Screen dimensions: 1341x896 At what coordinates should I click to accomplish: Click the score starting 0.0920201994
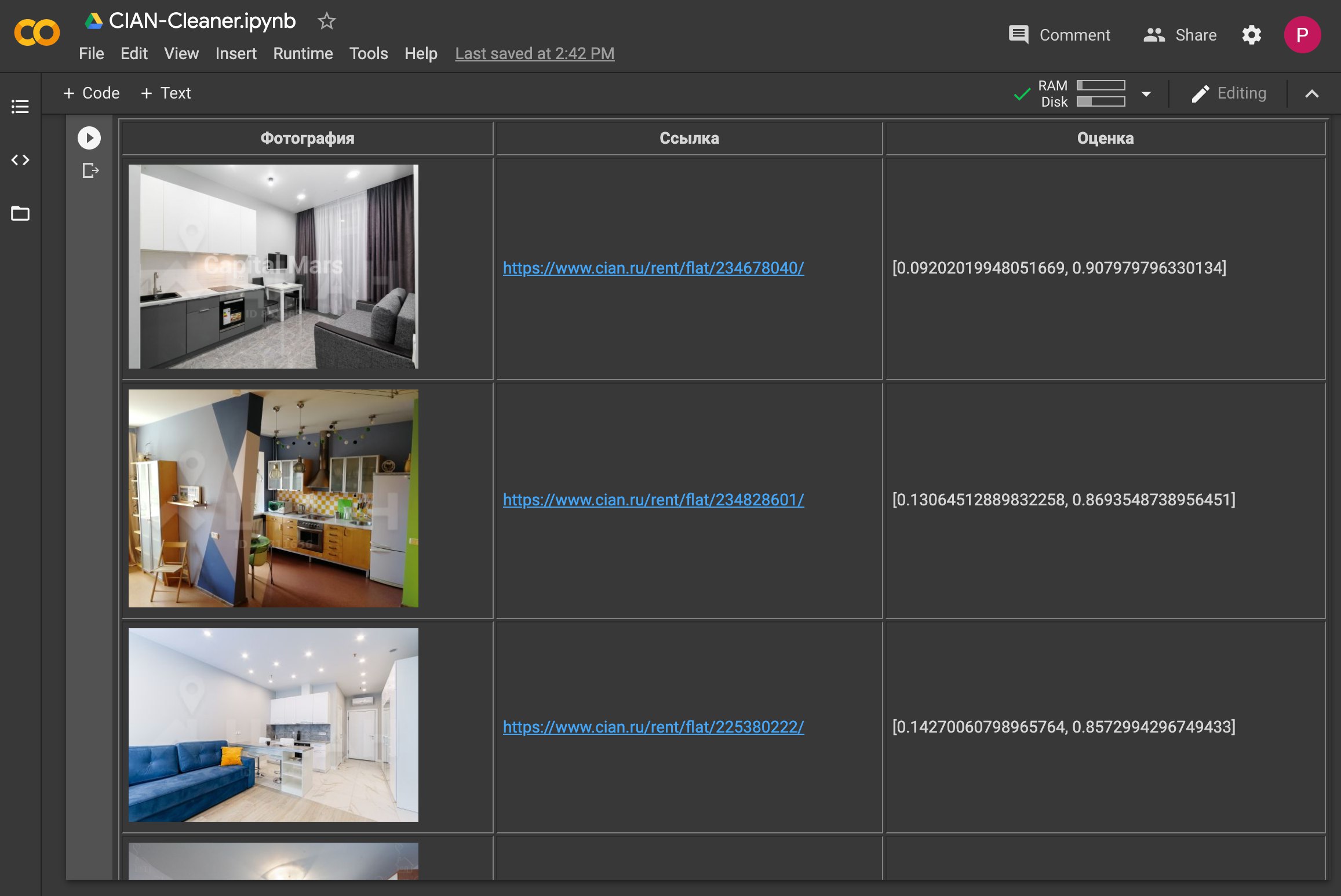pos(1059,268)
